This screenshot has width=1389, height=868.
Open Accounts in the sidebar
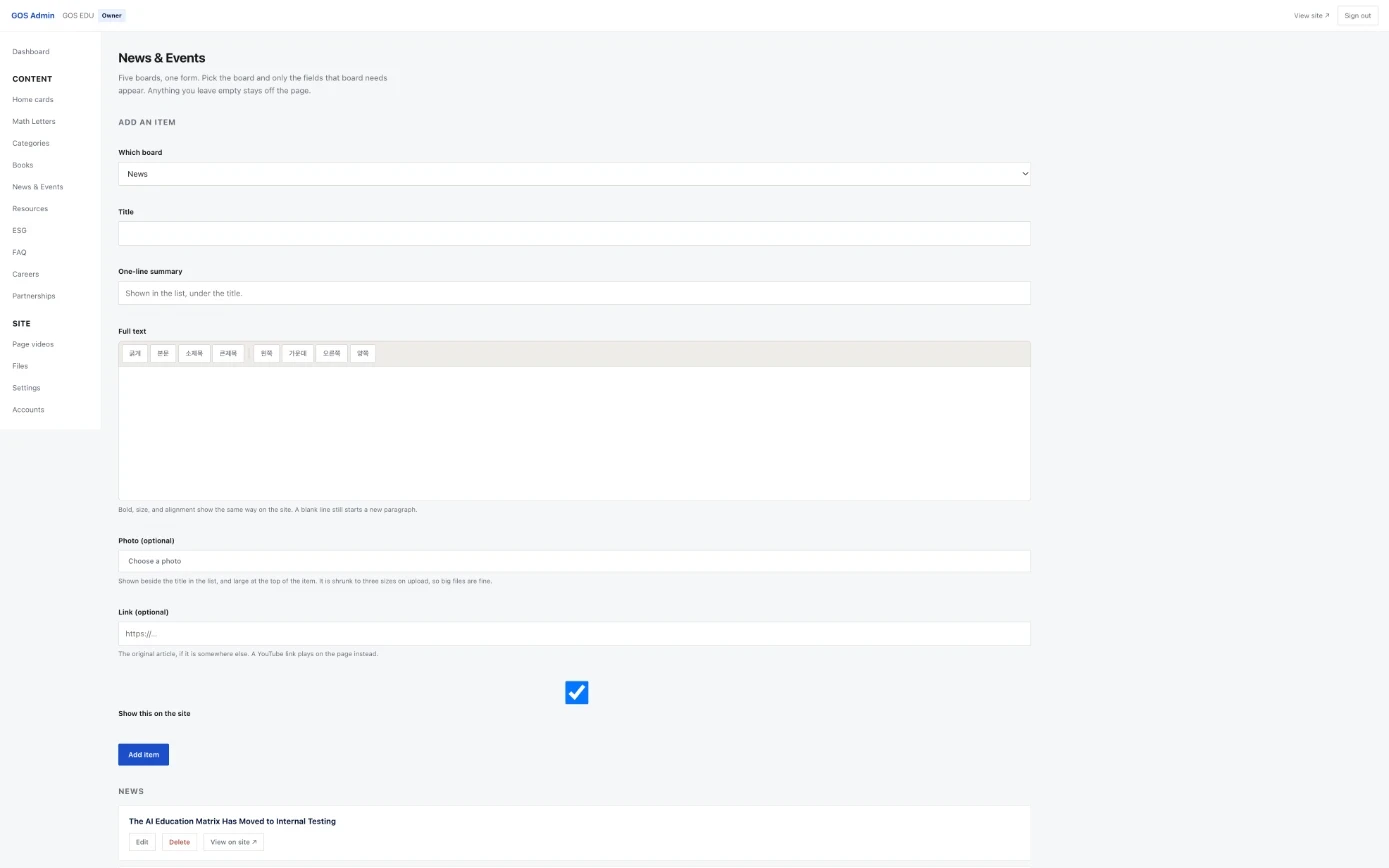(28, 410)
